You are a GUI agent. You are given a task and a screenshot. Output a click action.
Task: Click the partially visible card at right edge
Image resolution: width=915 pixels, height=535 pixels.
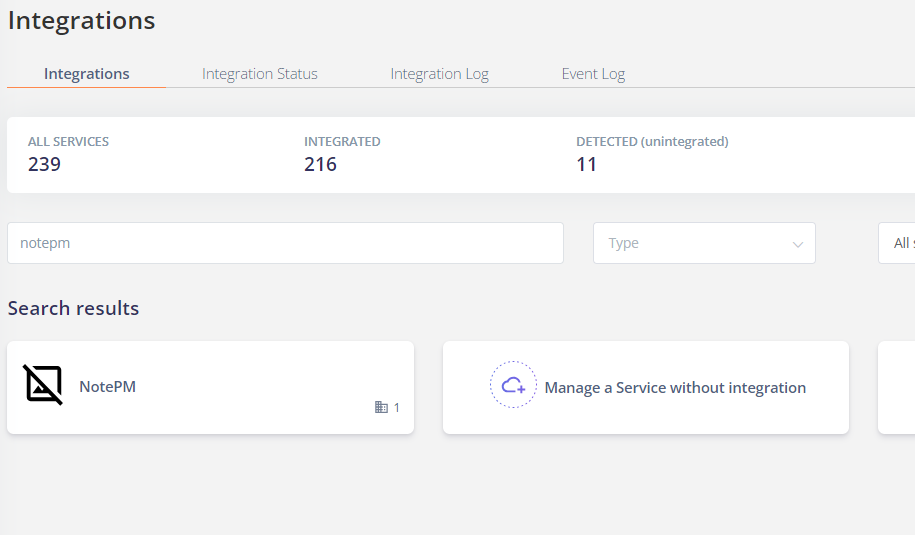896,387
